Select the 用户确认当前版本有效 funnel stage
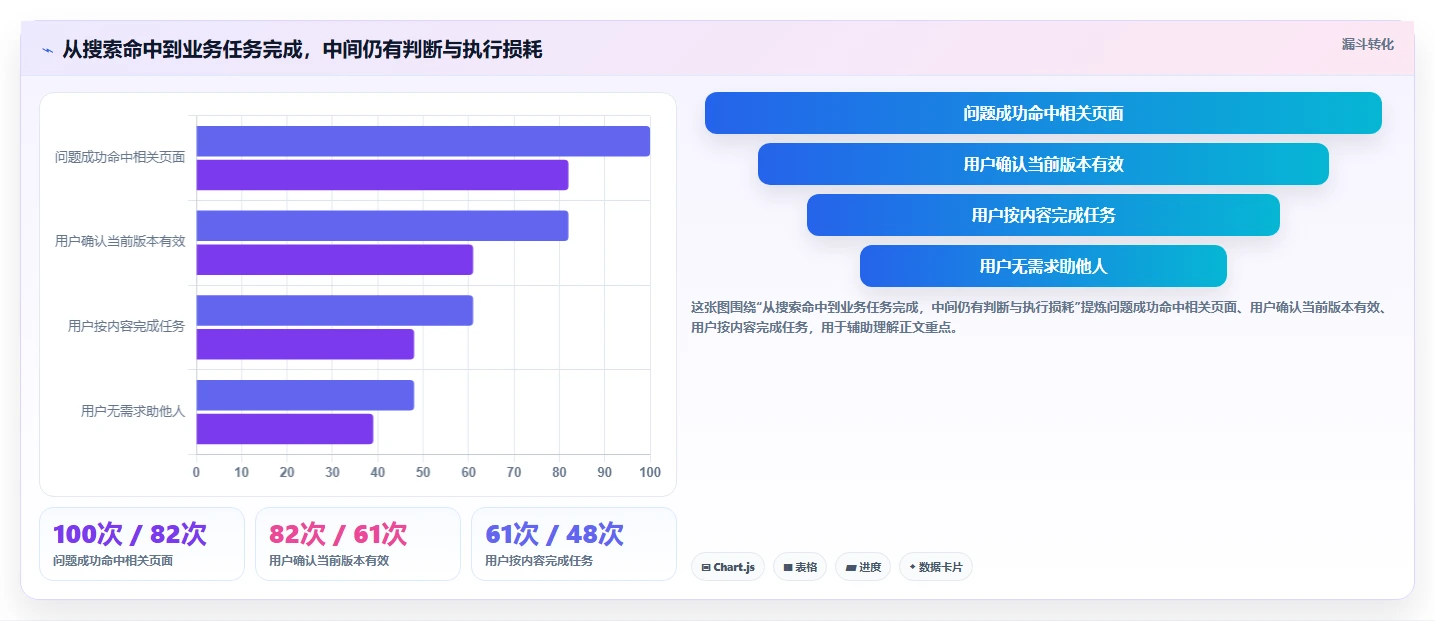1435x621 pixels. pyautogui.click(x=1043, y=164)
